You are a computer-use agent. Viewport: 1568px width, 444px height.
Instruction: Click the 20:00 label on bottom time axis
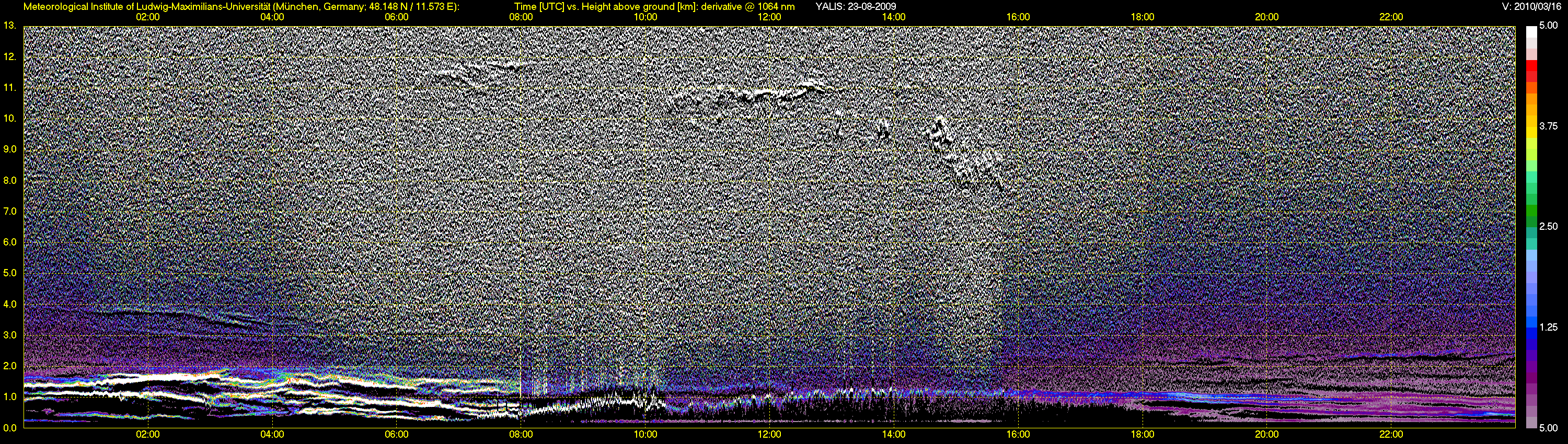point(1267,434)
